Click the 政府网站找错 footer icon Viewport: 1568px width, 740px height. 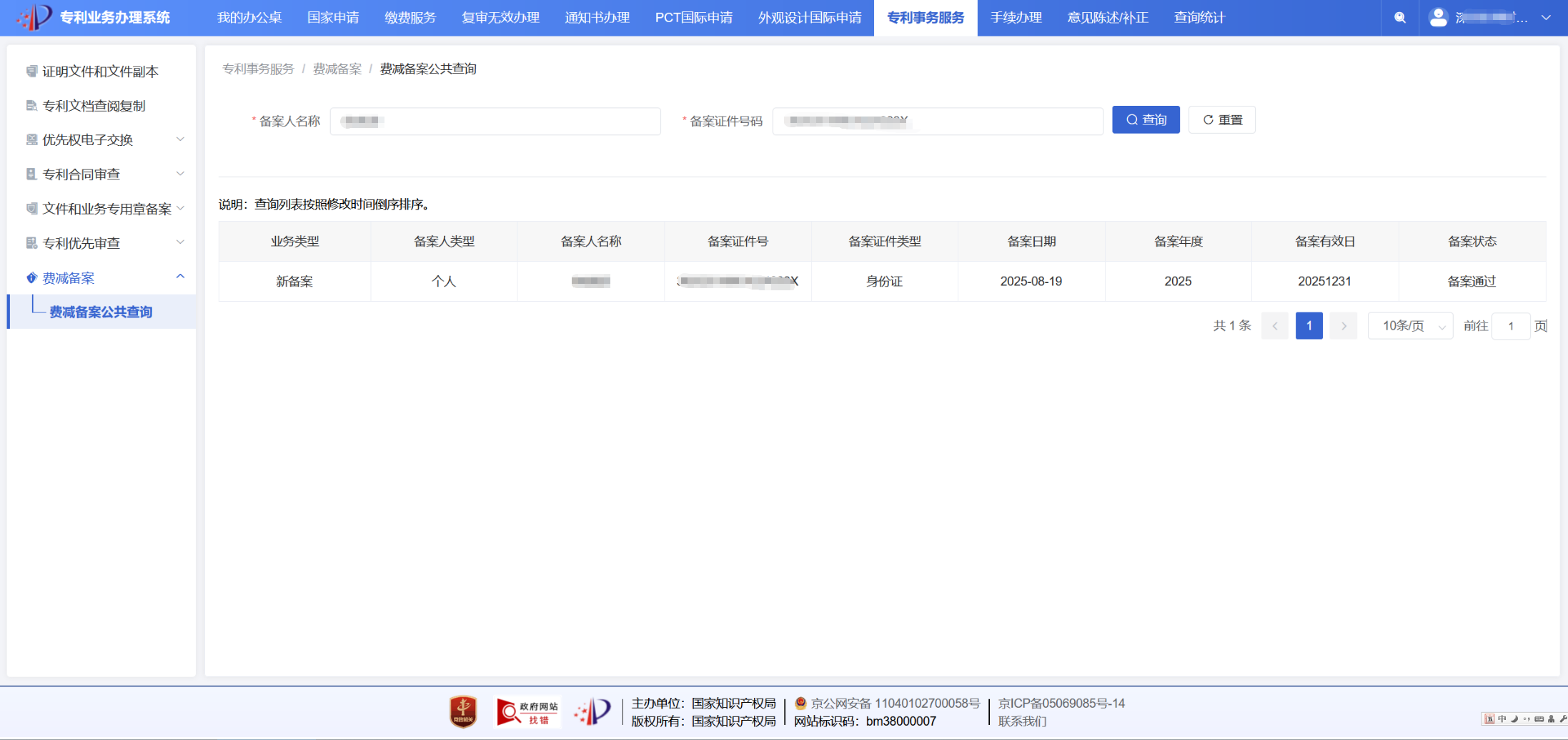point(529,712)
